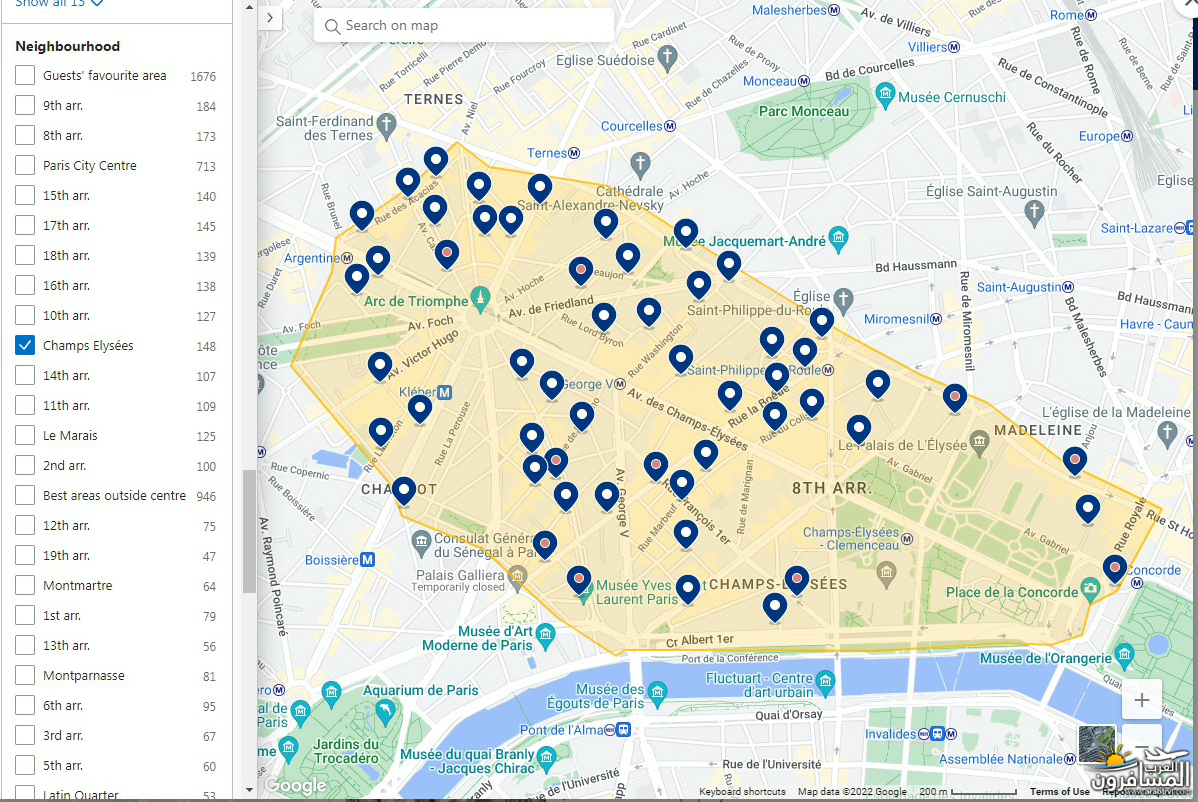
Task: Open the Musée Cernuschi museum marker
Action: (886, 95)
